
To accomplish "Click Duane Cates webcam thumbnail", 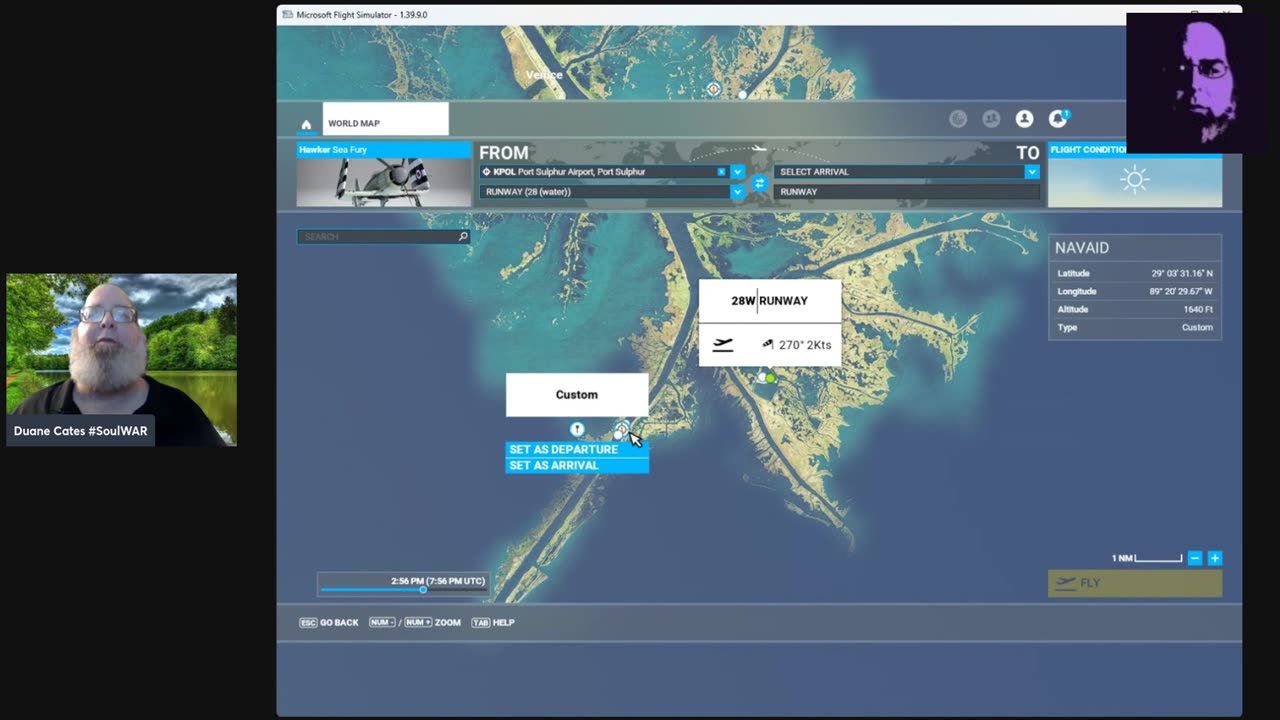I will [x=122, y=360].
